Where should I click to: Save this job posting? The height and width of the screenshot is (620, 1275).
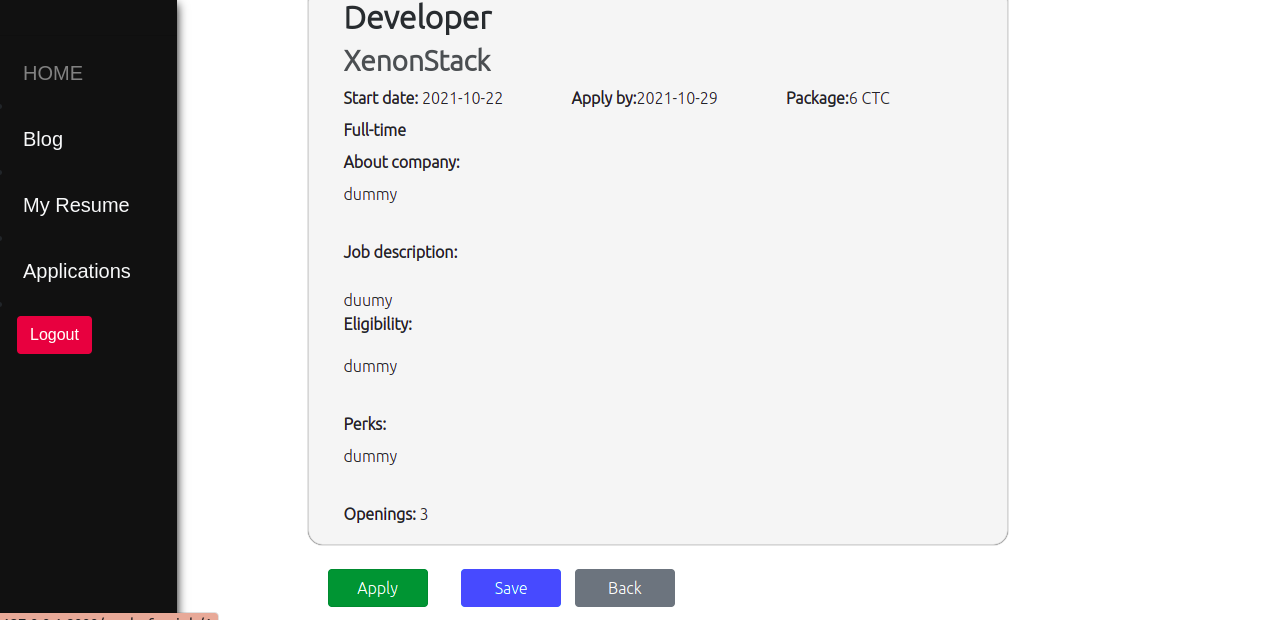click(x=510, y=588)
